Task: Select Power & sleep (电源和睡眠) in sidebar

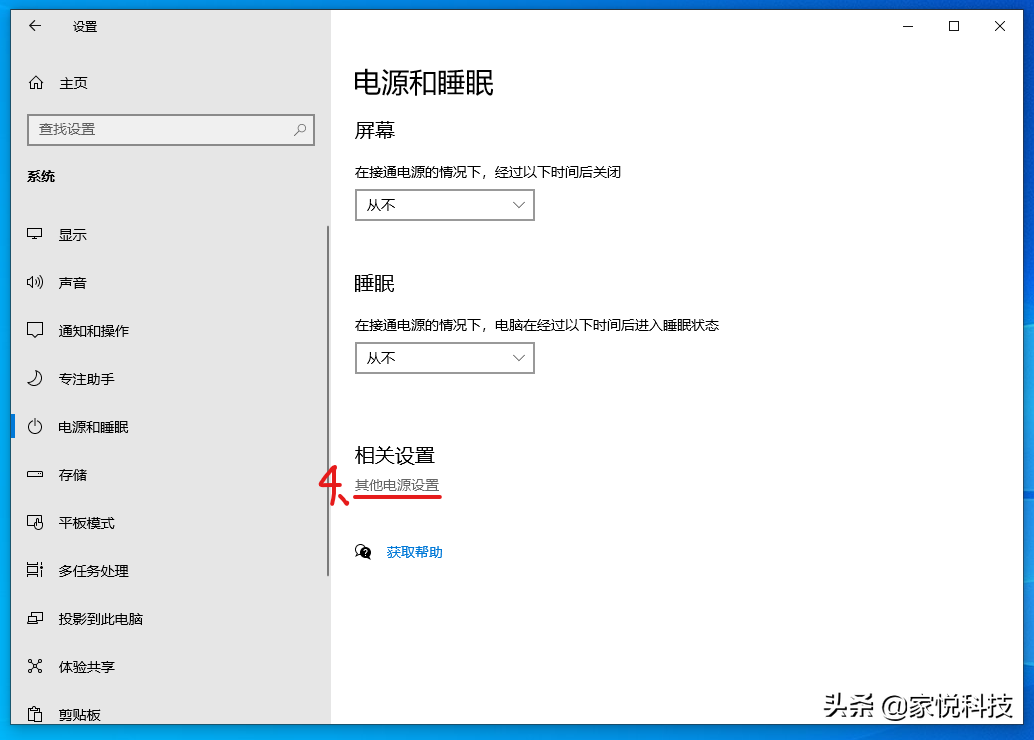Action: (x=93, y=427)
